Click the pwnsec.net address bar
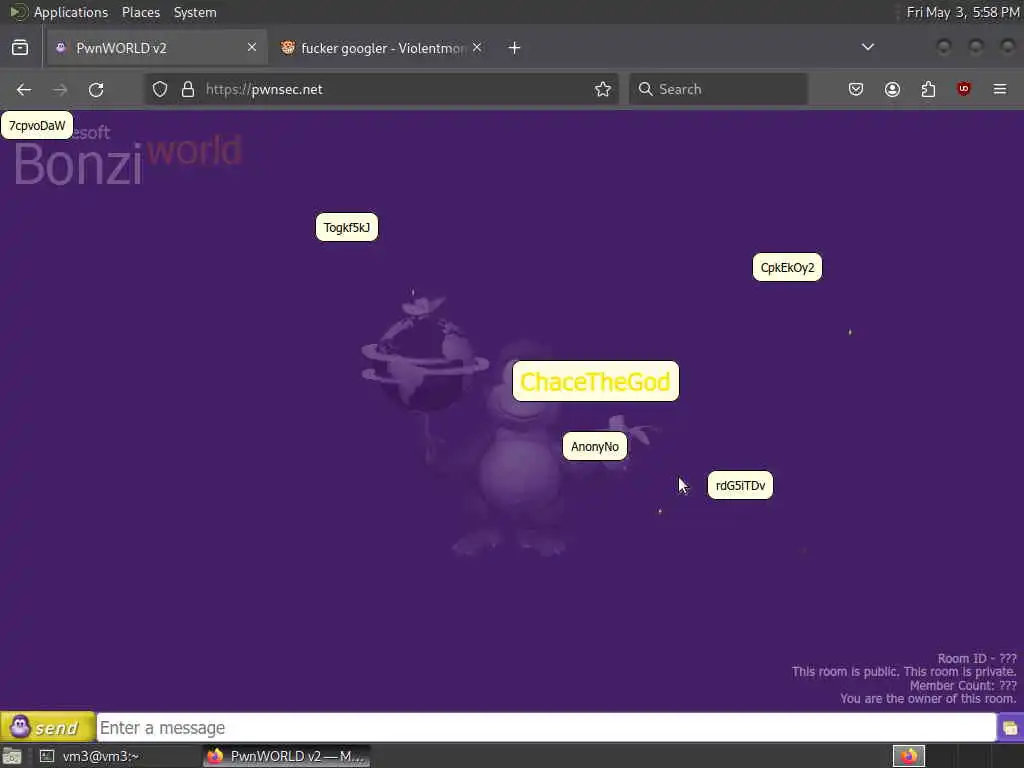 tap(382, 89)
